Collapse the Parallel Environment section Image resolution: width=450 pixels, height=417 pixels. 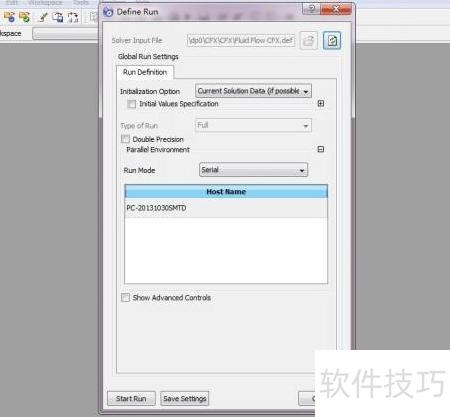click(x=321, y=149)
